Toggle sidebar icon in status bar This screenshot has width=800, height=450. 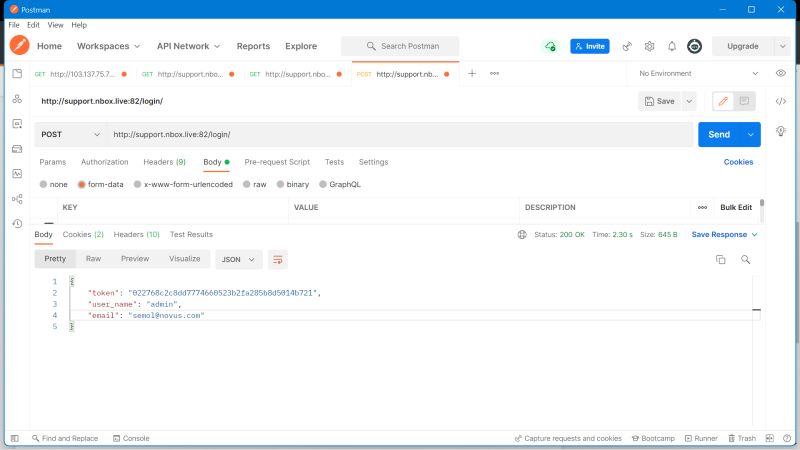click(15, 438)
